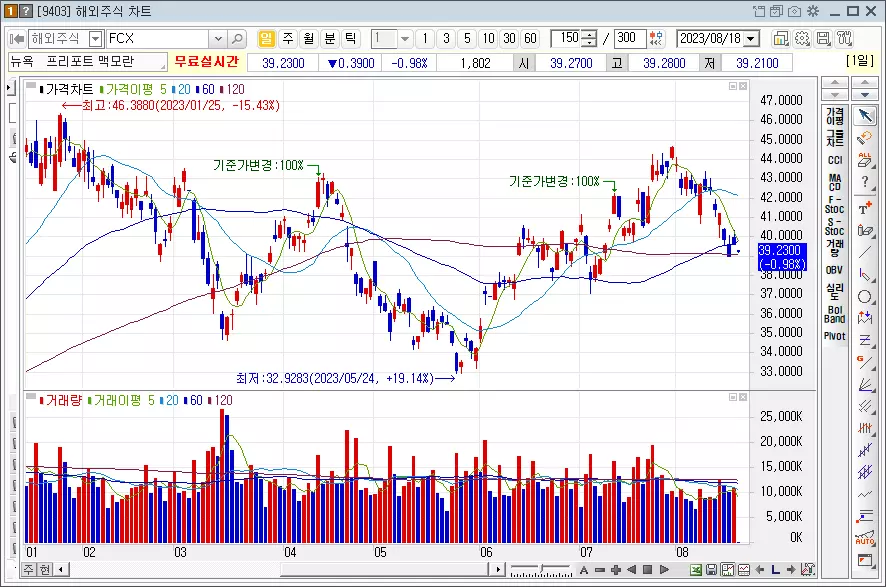Select weekly 주 period toggle
886x587 pixels.
pos(288,38)
